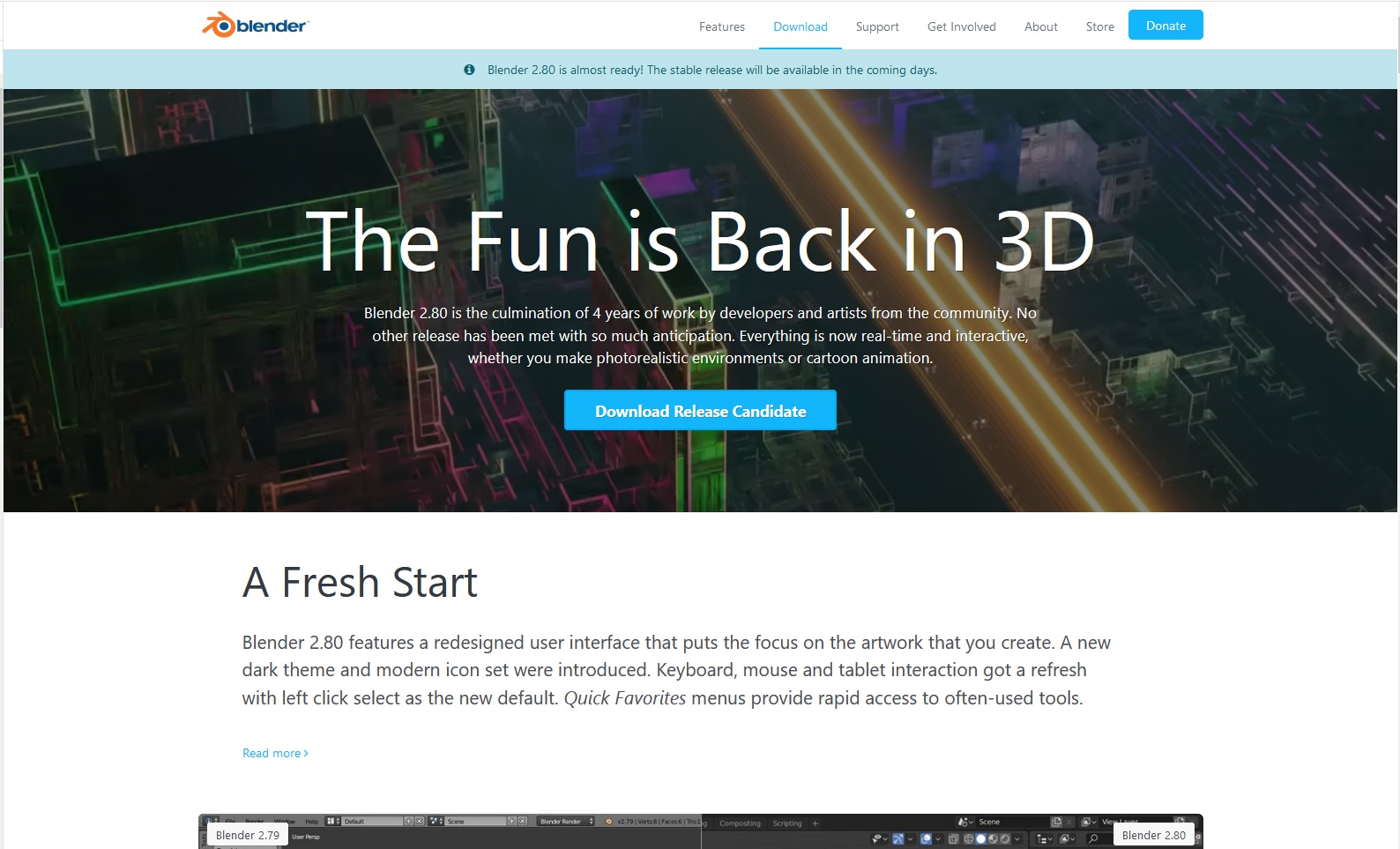1400x849 pixels.
Task: Click the Blender 2.79 comparison label
Action: [248, 835]
